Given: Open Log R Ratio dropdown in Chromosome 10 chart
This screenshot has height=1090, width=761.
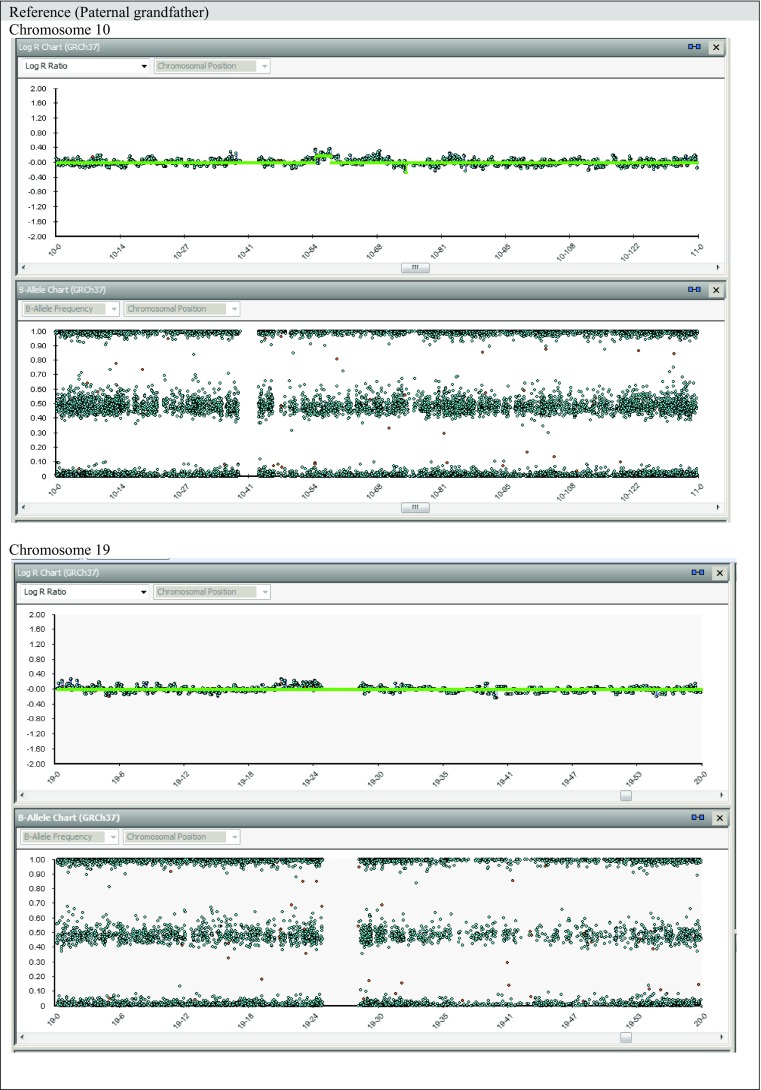Looking at the screenshot, I should [85, 66].
